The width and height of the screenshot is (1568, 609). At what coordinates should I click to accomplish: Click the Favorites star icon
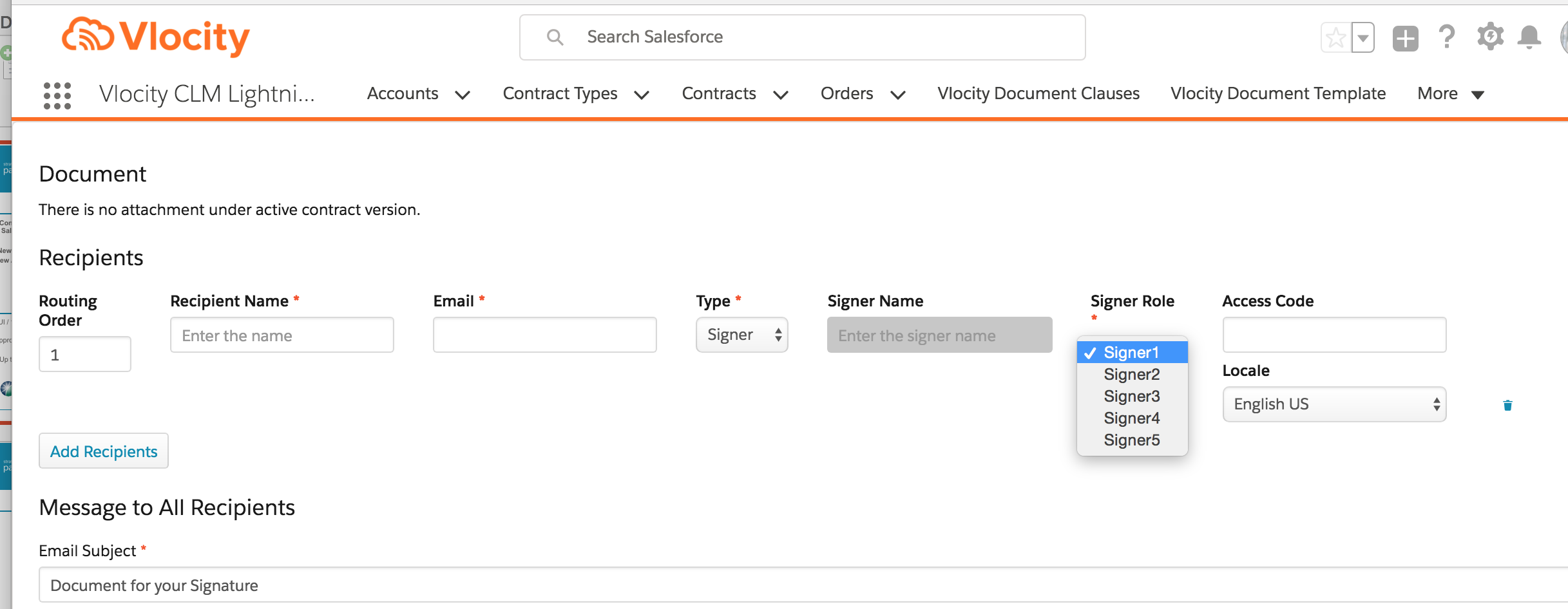pyautogui.click(x=1335, y=38)
